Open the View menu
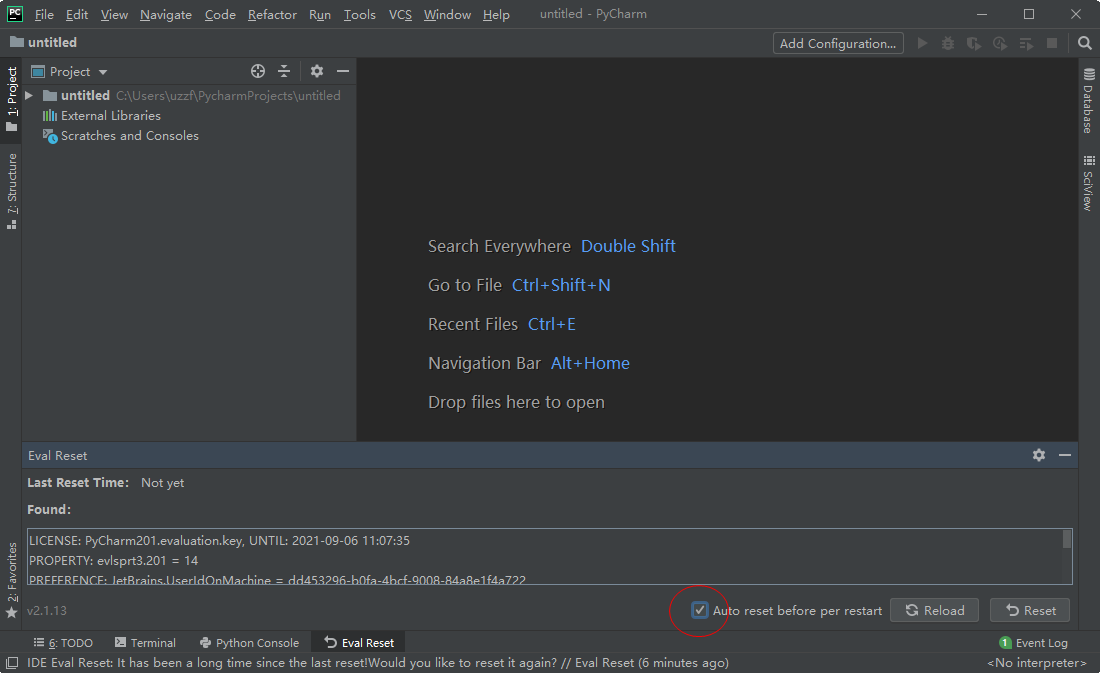Image resolution: width=1100 pixels, height=673 pixels. 114,15
